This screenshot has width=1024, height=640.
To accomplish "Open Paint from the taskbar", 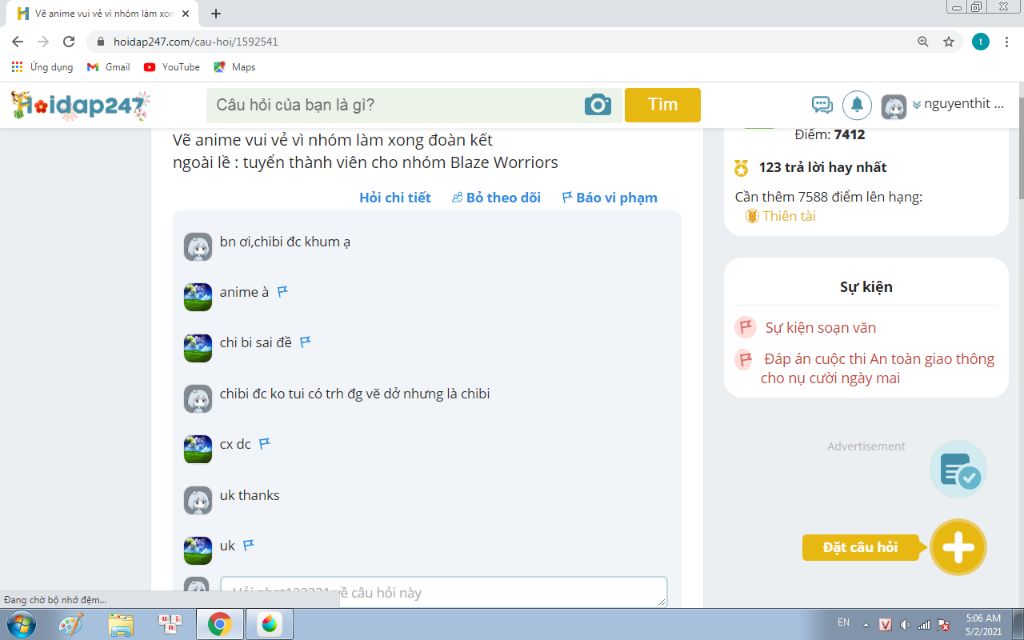I will coord(71,625).
